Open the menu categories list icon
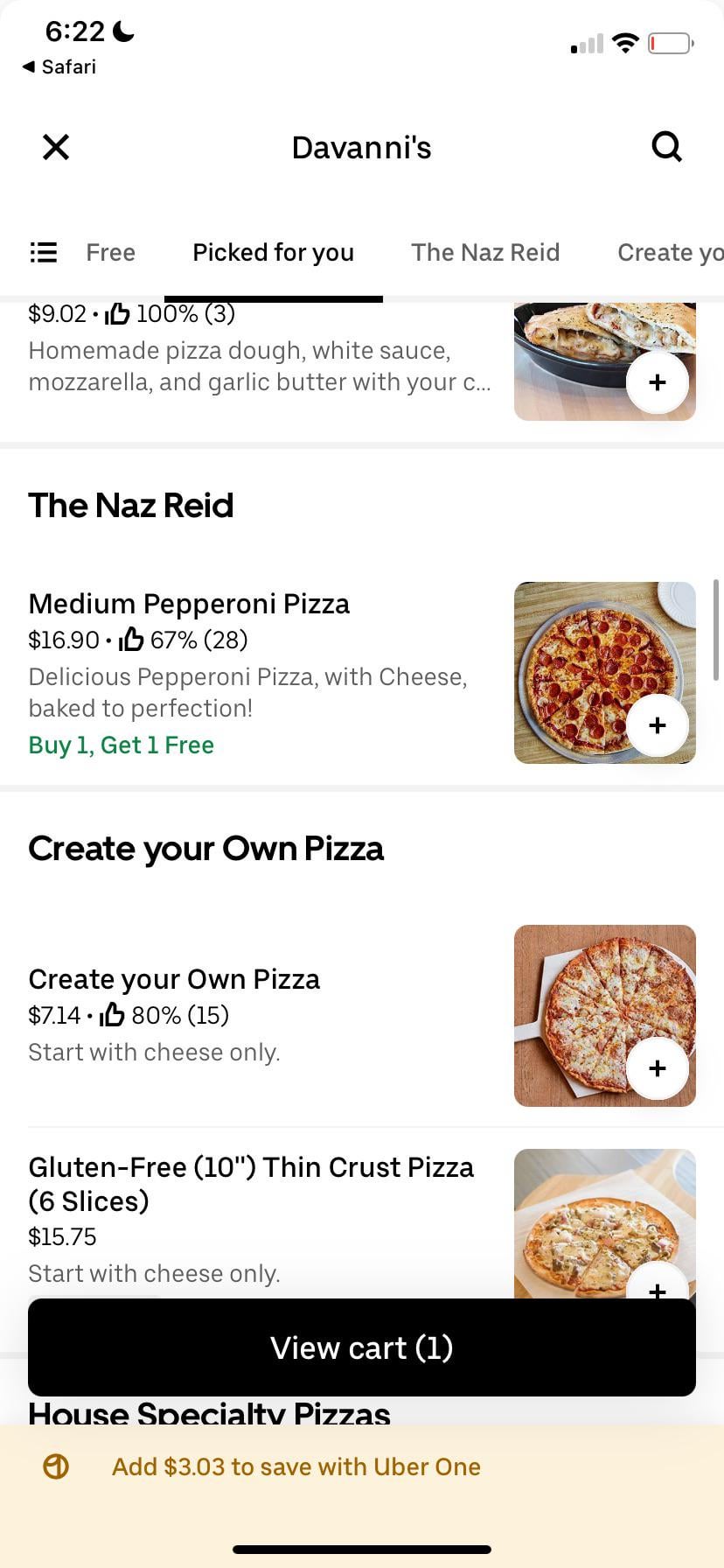 tap(44, 253)
